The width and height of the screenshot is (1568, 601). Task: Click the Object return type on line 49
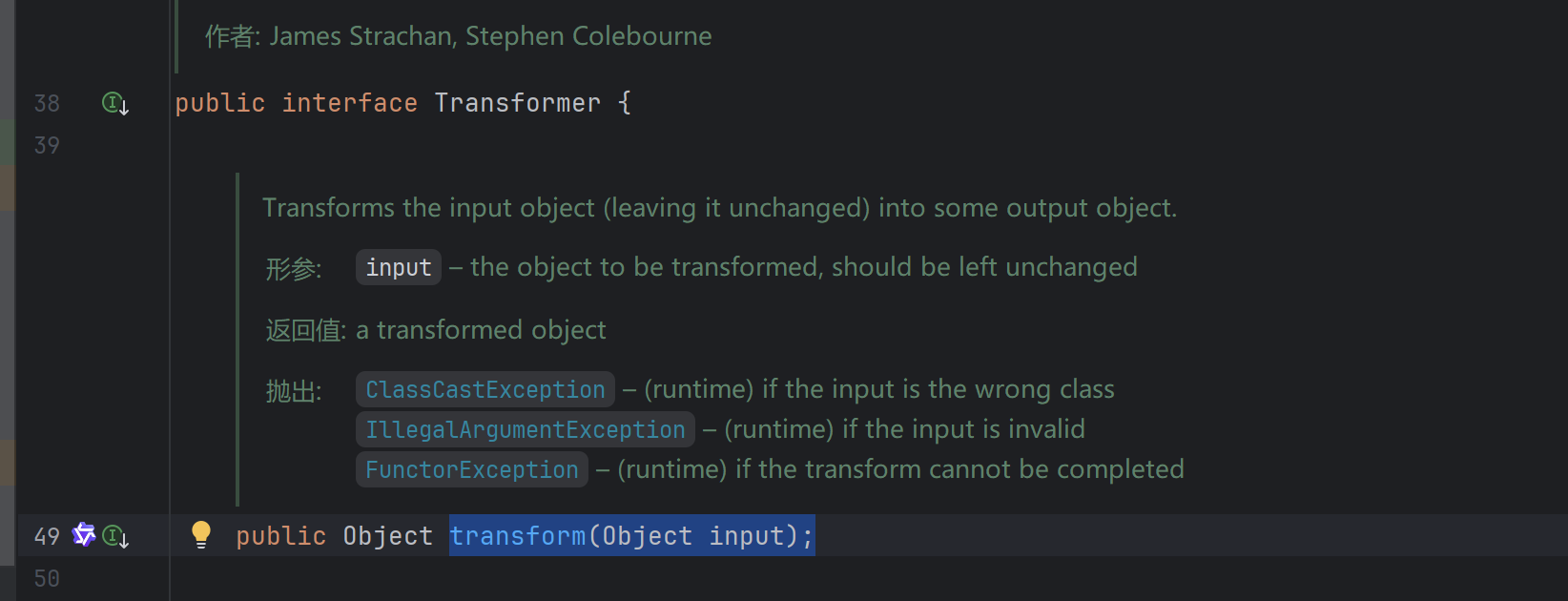[x=387, y=536]
